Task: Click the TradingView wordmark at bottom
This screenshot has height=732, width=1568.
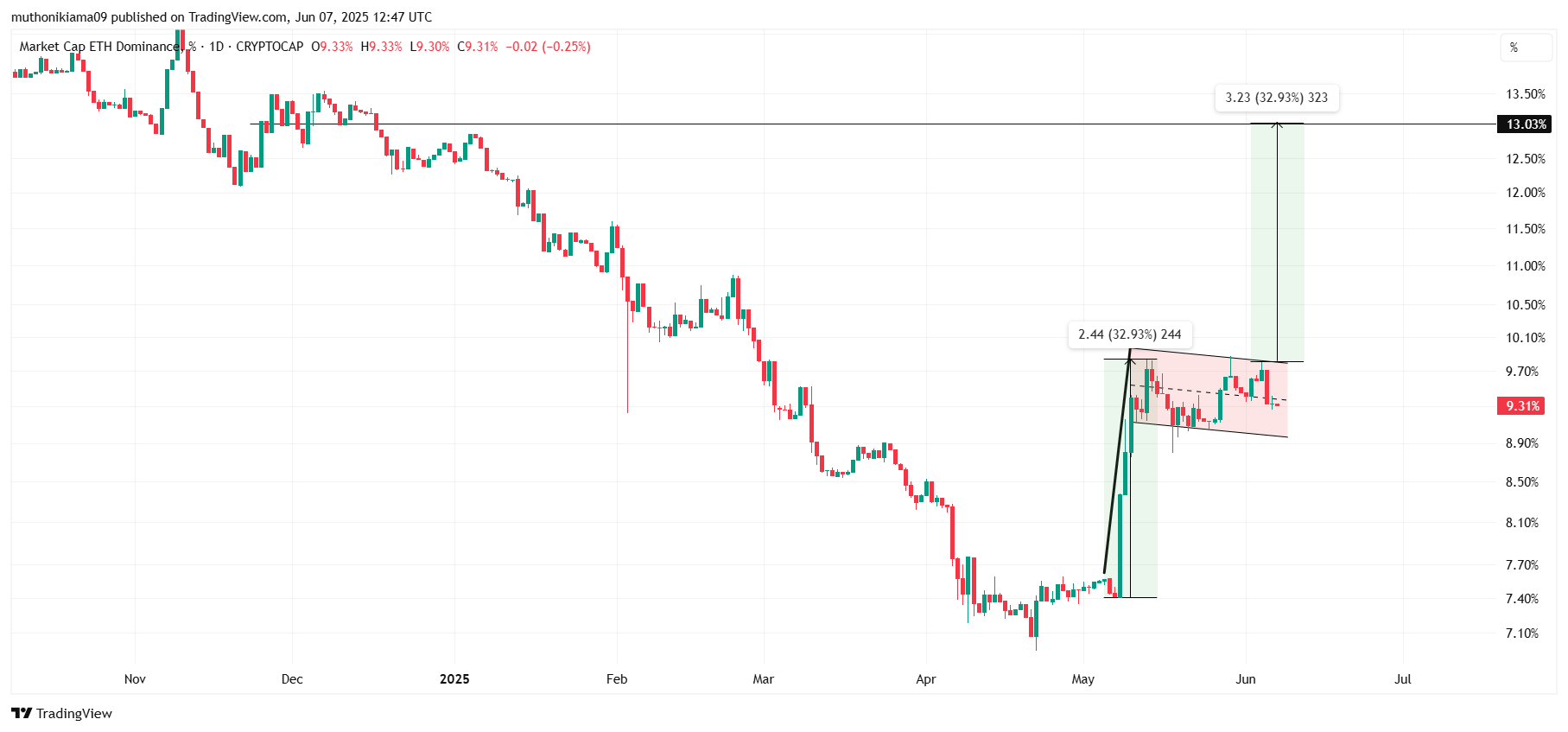Action: [75, 713]
